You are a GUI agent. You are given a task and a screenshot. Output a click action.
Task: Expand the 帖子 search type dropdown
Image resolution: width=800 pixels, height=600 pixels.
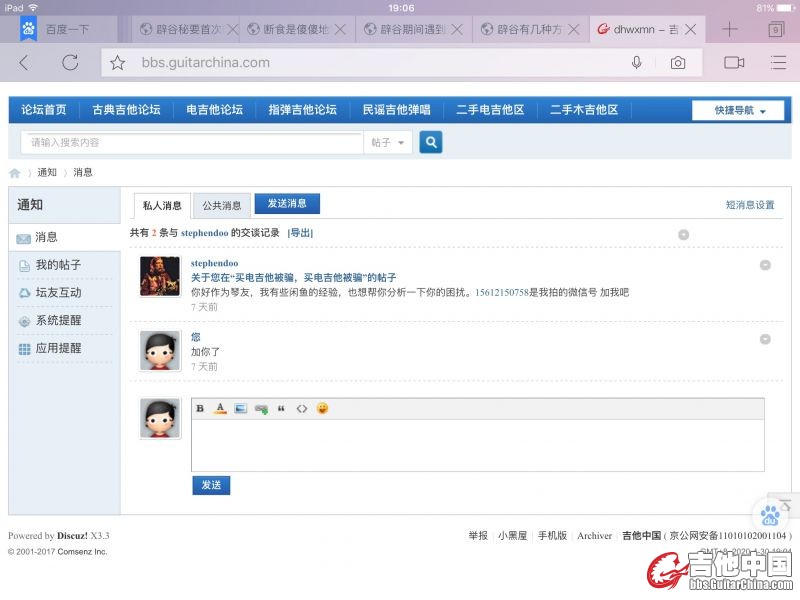(x=388, y=143)
